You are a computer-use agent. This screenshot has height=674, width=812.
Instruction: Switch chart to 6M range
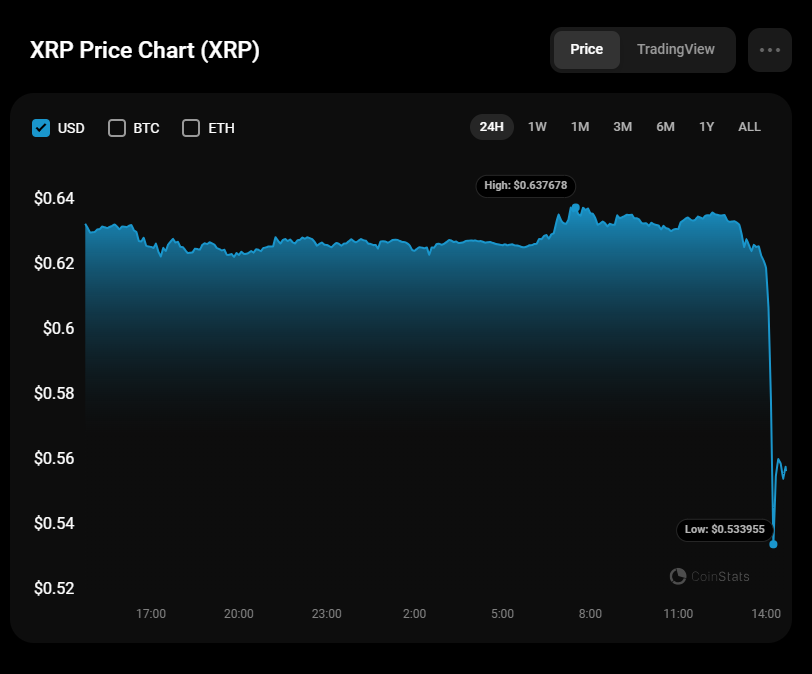pos(665,127)
